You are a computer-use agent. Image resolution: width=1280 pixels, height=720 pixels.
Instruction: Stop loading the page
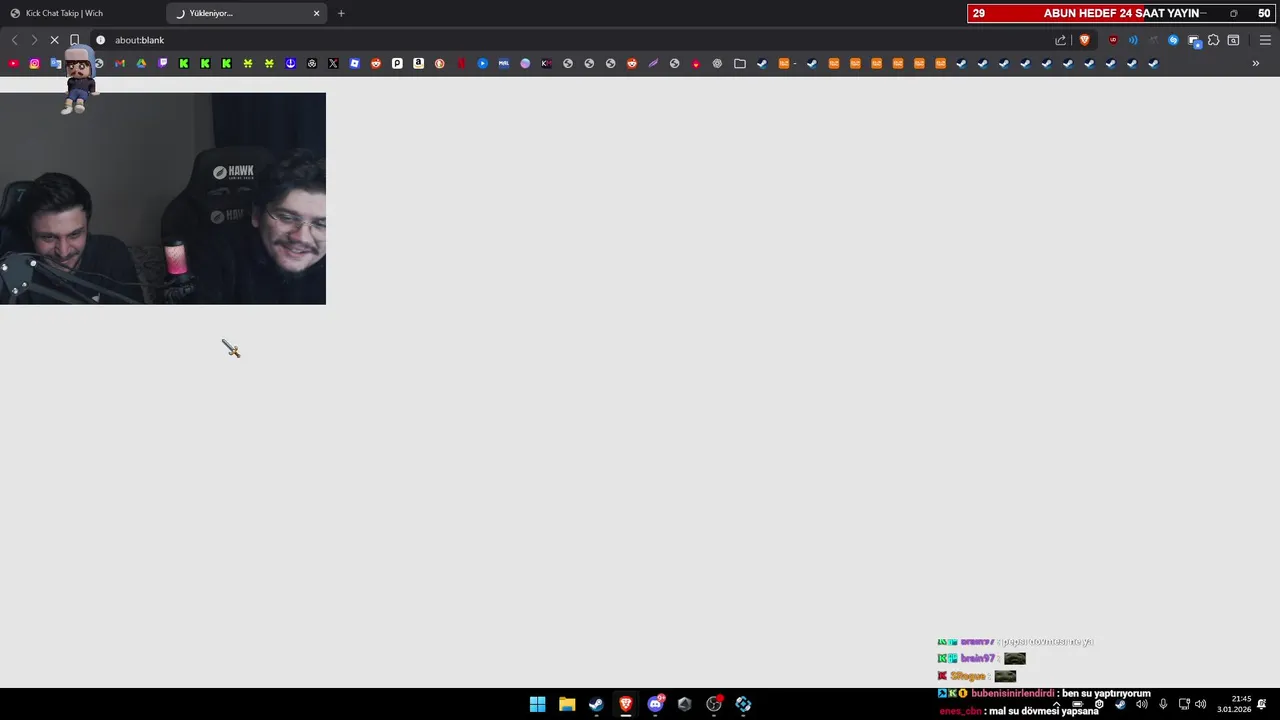(x=54, y=40)
